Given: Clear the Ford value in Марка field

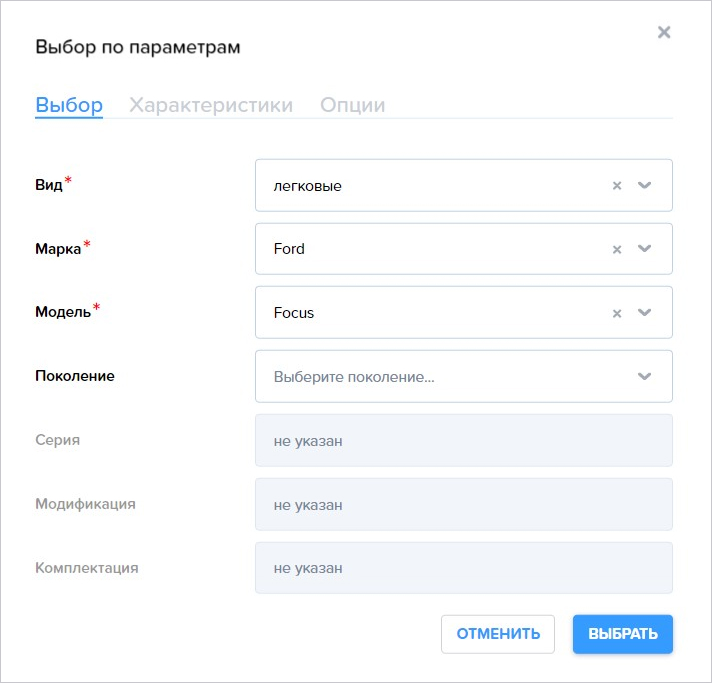Looking at the screenshot, I should point(617,249).
